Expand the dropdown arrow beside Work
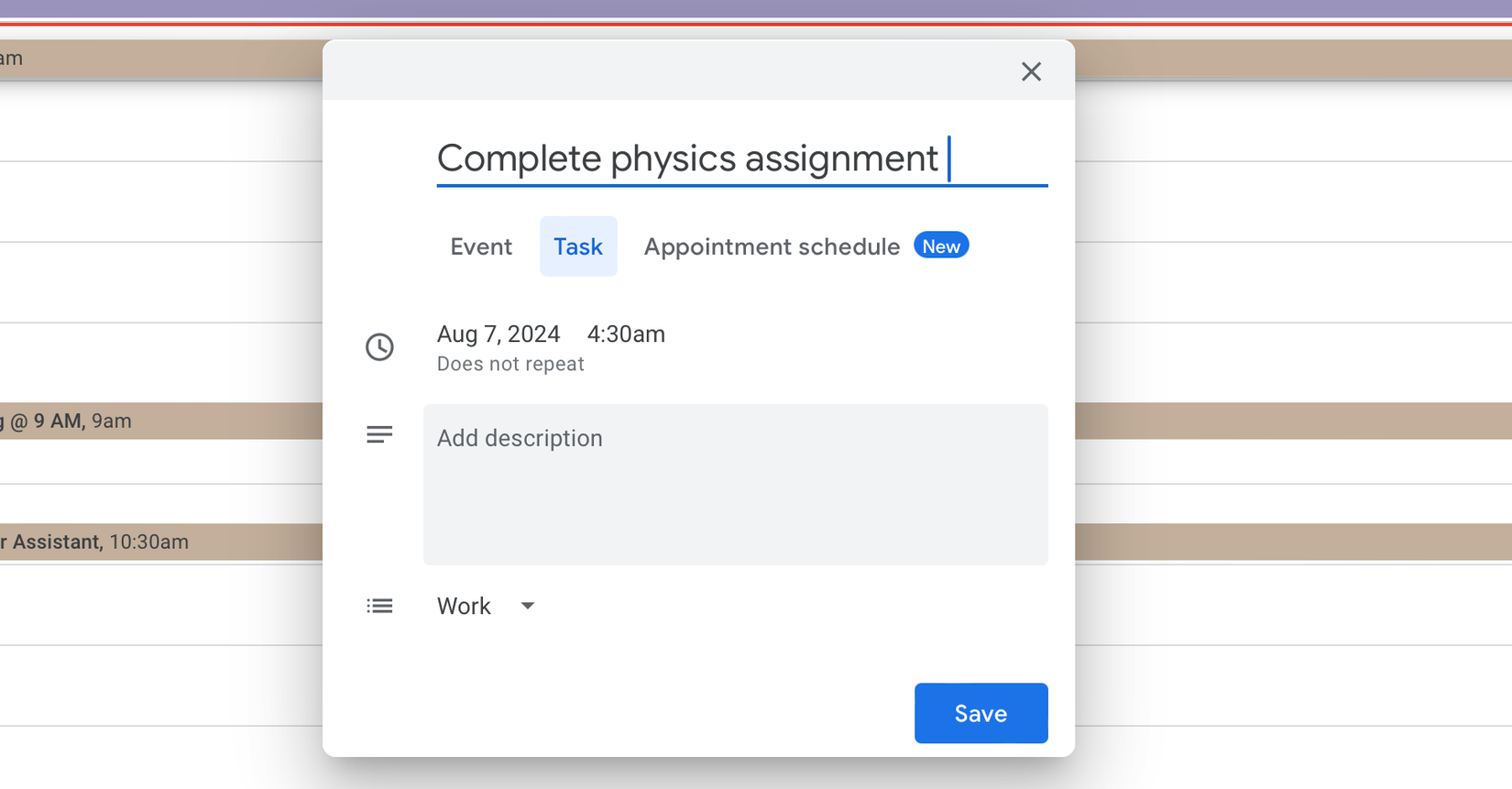Screen dimensions: 1512x789 click(x=527, y=606)
